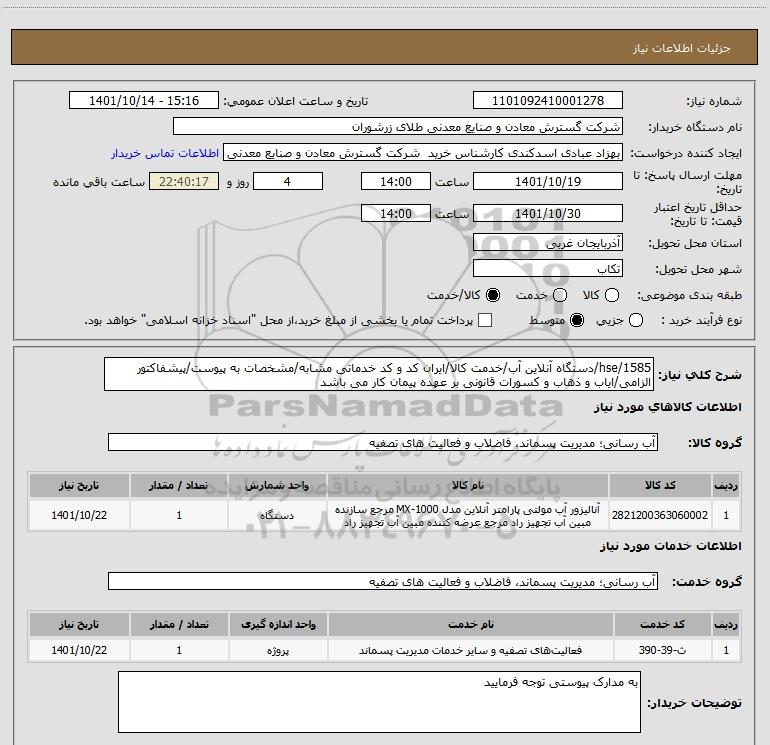Click the waste management service name cell

[x=470, y=650]
